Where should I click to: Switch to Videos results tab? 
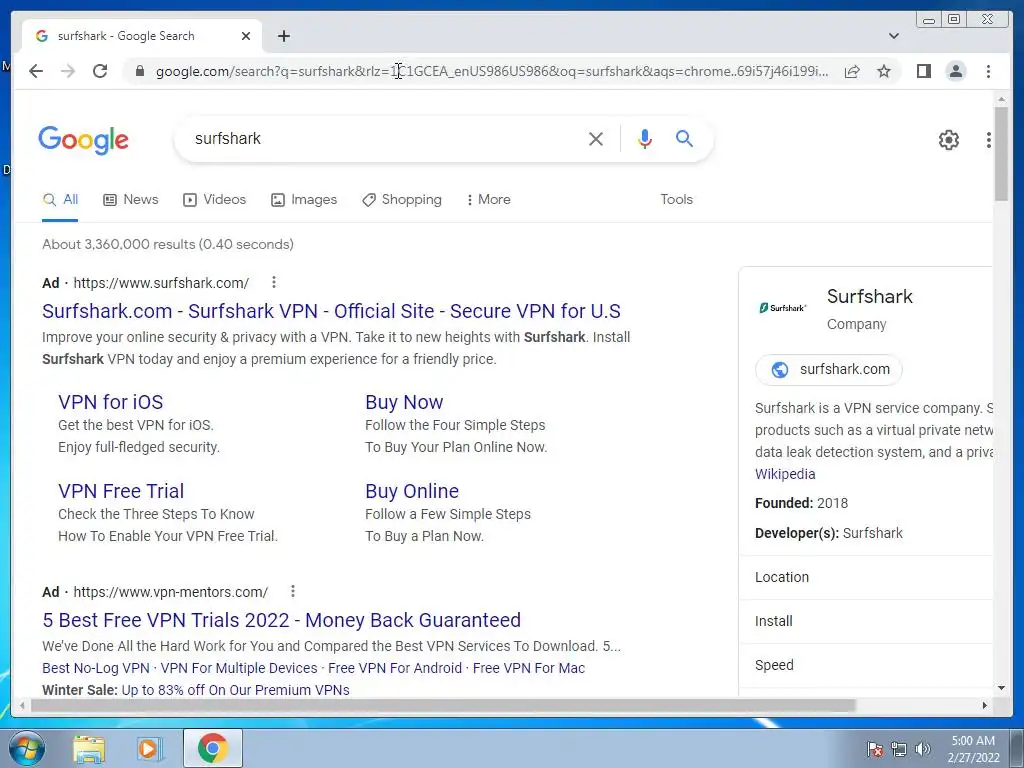(x=214, y=200)
